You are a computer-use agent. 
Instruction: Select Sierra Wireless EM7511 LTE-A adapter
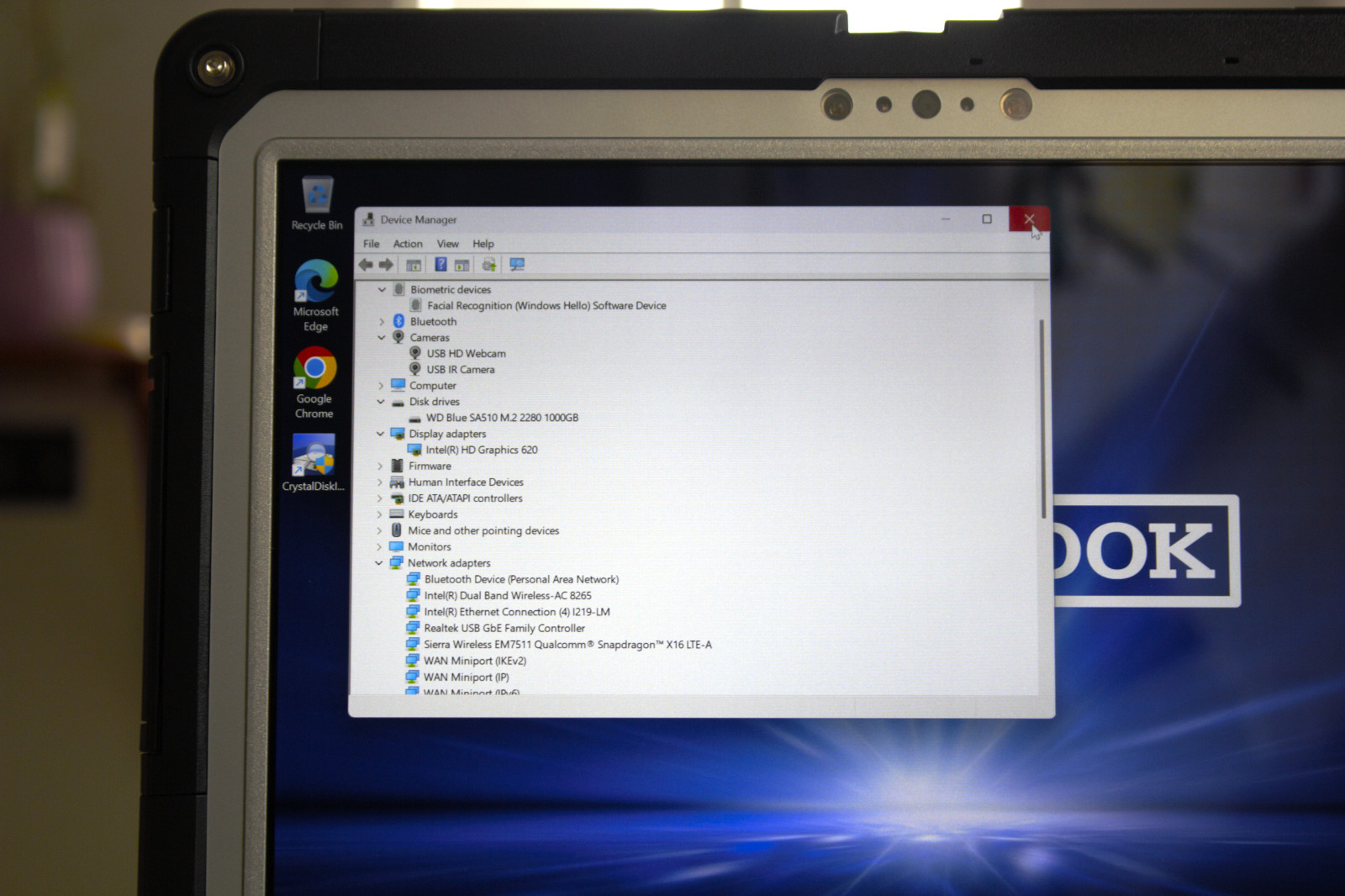point(567,645)
